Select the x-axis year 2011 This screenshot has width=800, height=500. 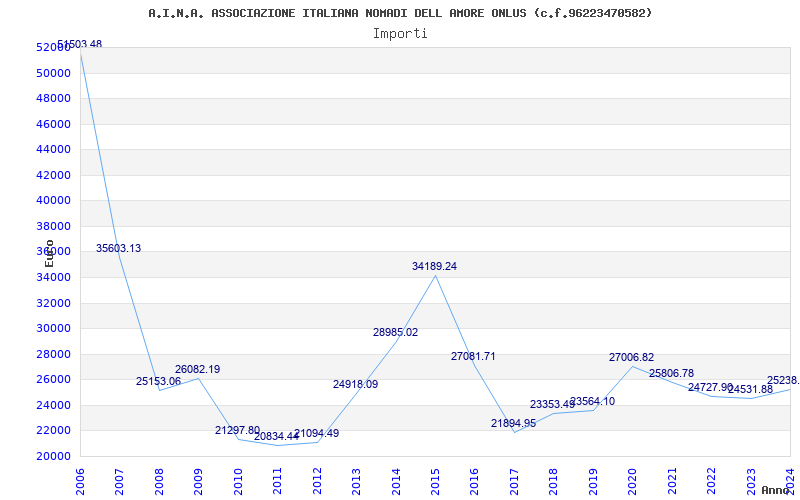point(277,481)
